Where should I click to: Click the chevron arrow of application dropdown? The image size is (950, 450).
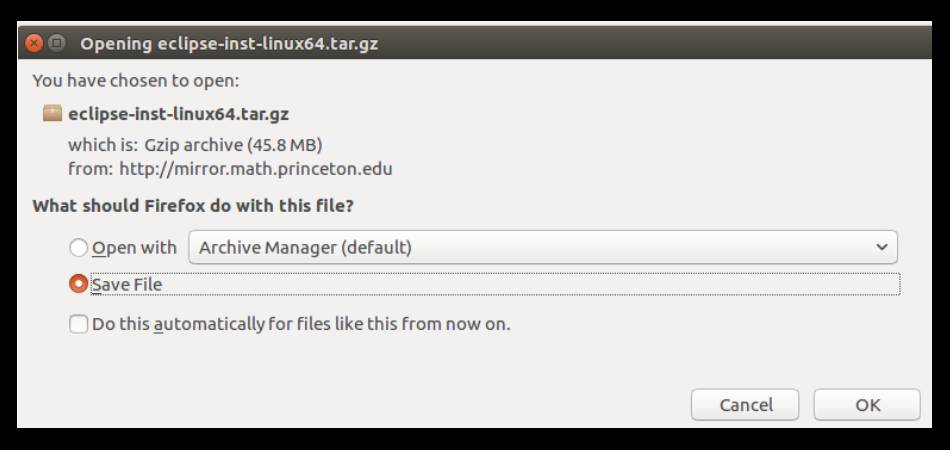pyautogui.click(x=882, y=247)
